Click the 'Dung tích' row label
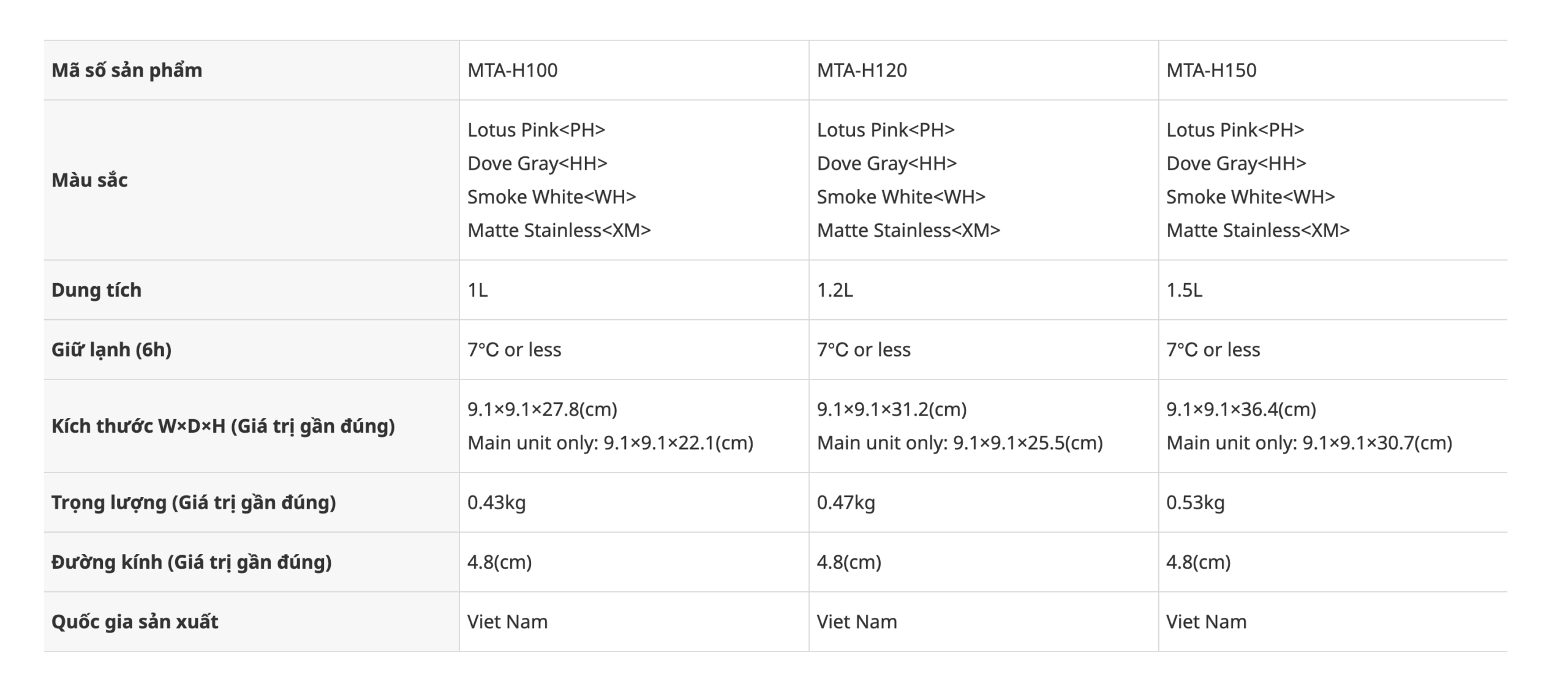The width and height of the screenshot is (1568, 676). (x=96, y=290)
